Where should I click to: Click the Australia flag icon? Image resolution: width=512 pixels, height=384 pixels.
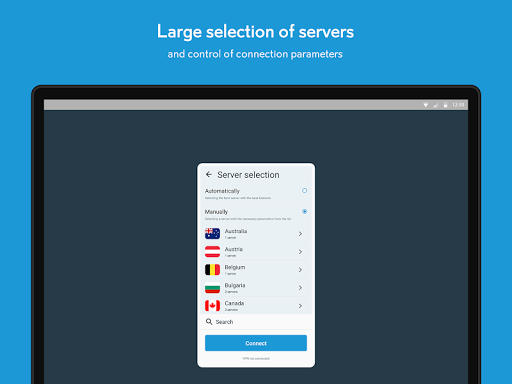[x=212, y=234]
